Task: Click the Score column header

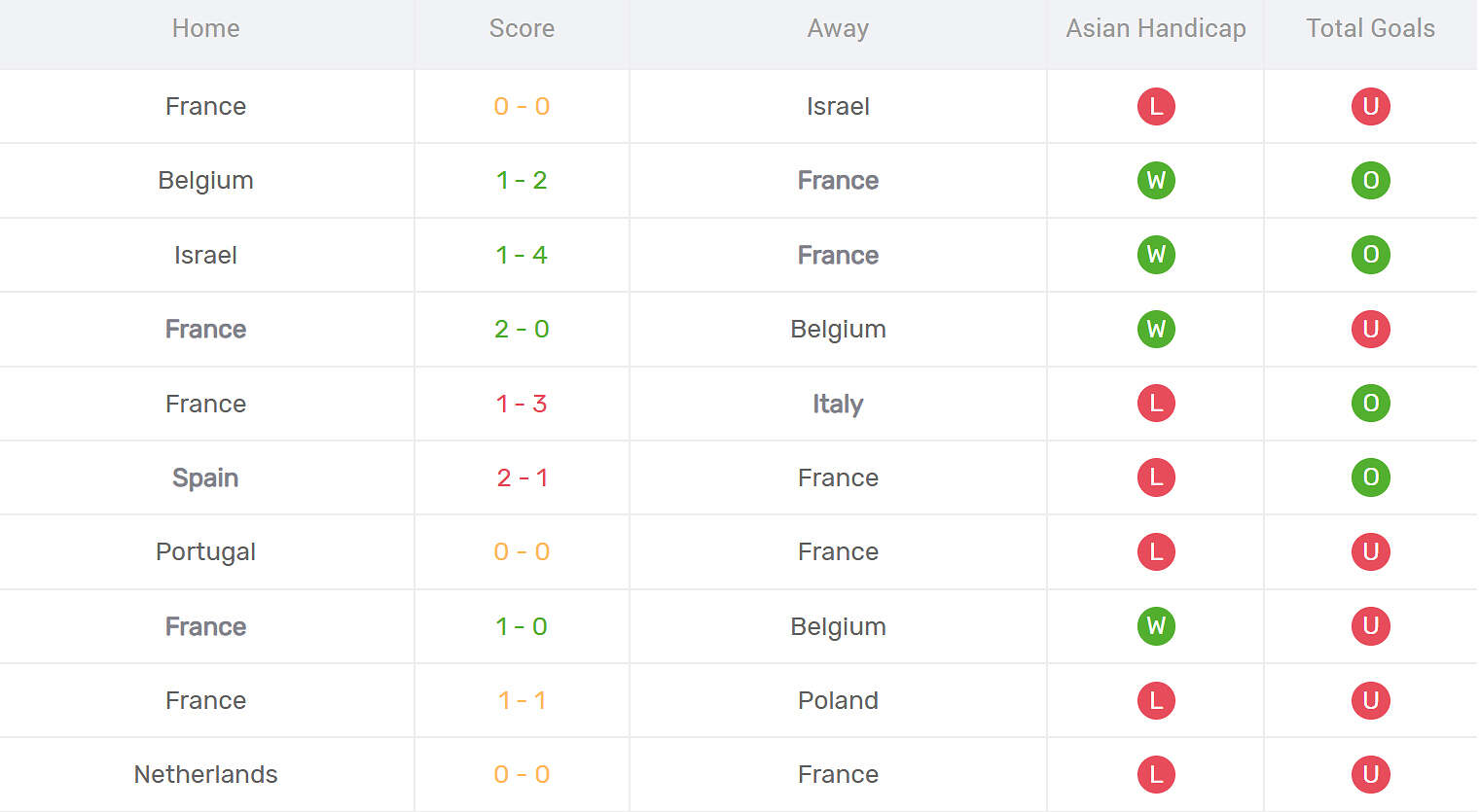Action: pos(522,28)
